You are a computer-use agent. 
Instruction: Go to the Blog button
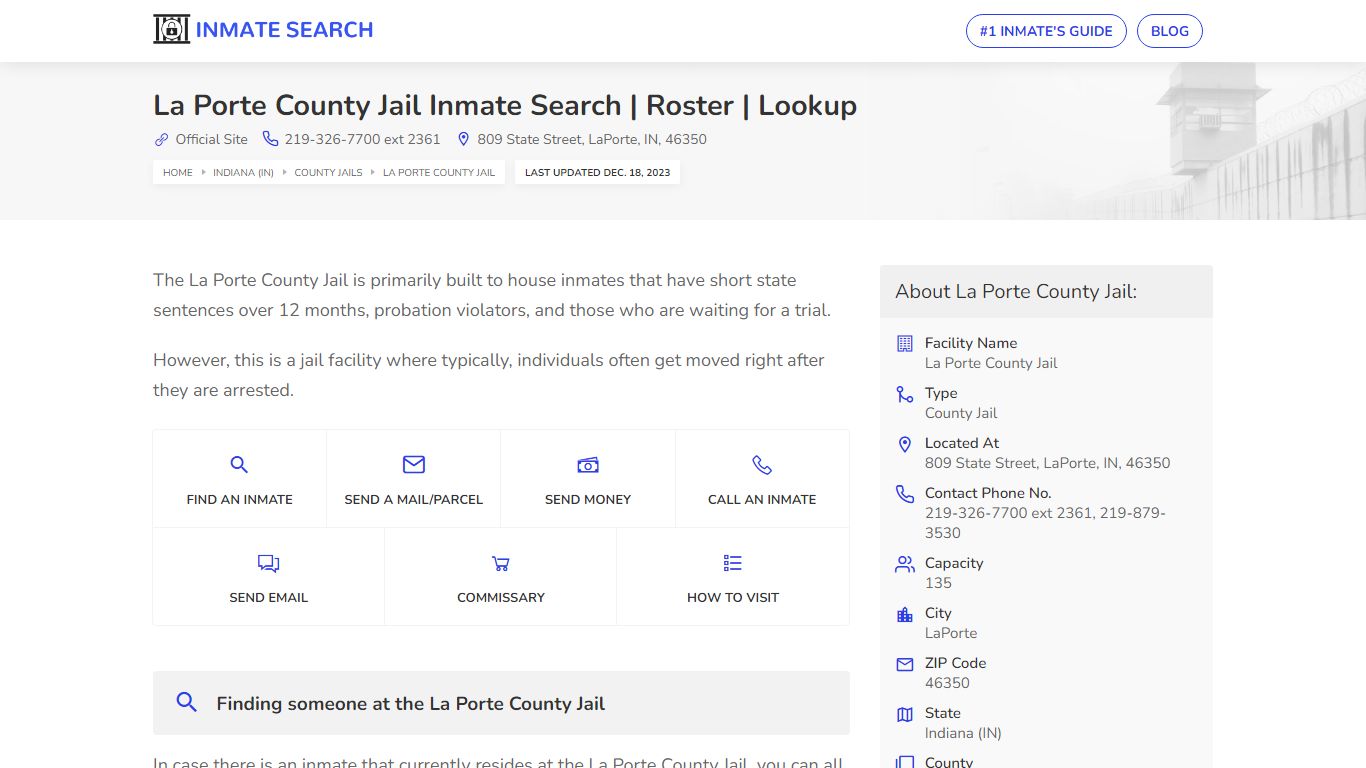coord(1170,31)
